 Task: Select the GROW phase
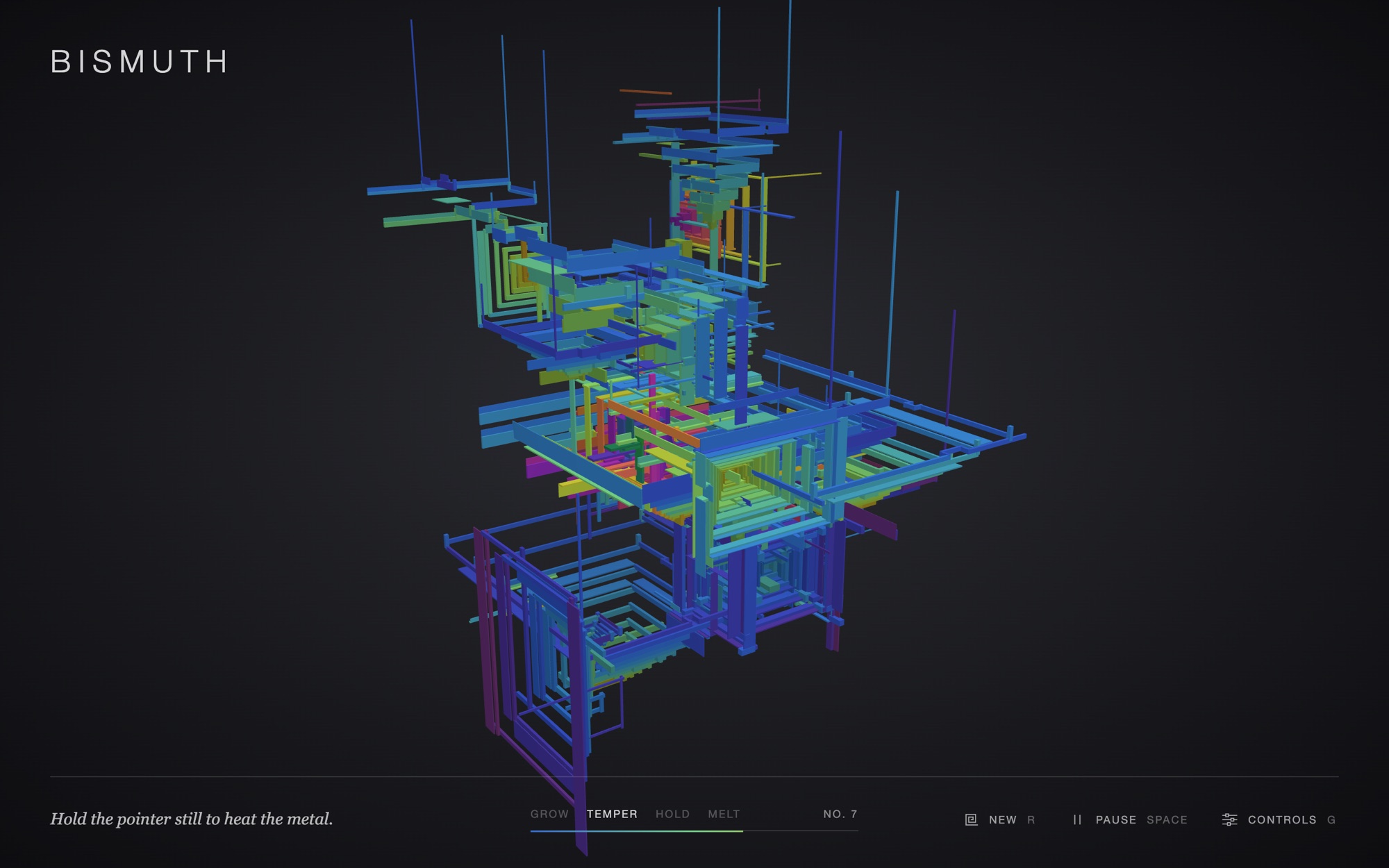coord(549,814)
